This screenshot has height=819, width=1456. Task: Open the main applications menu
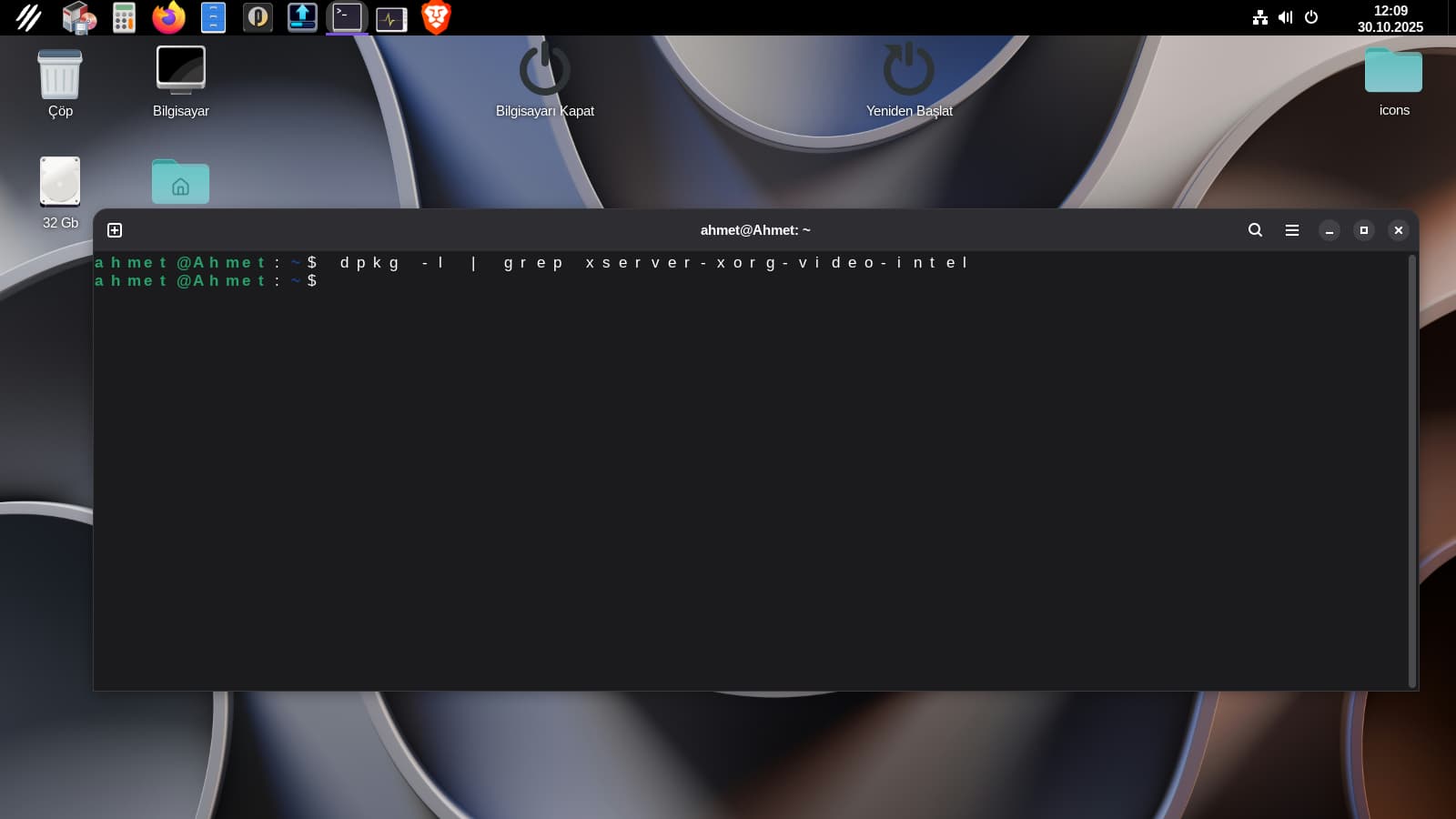[28, 17]
